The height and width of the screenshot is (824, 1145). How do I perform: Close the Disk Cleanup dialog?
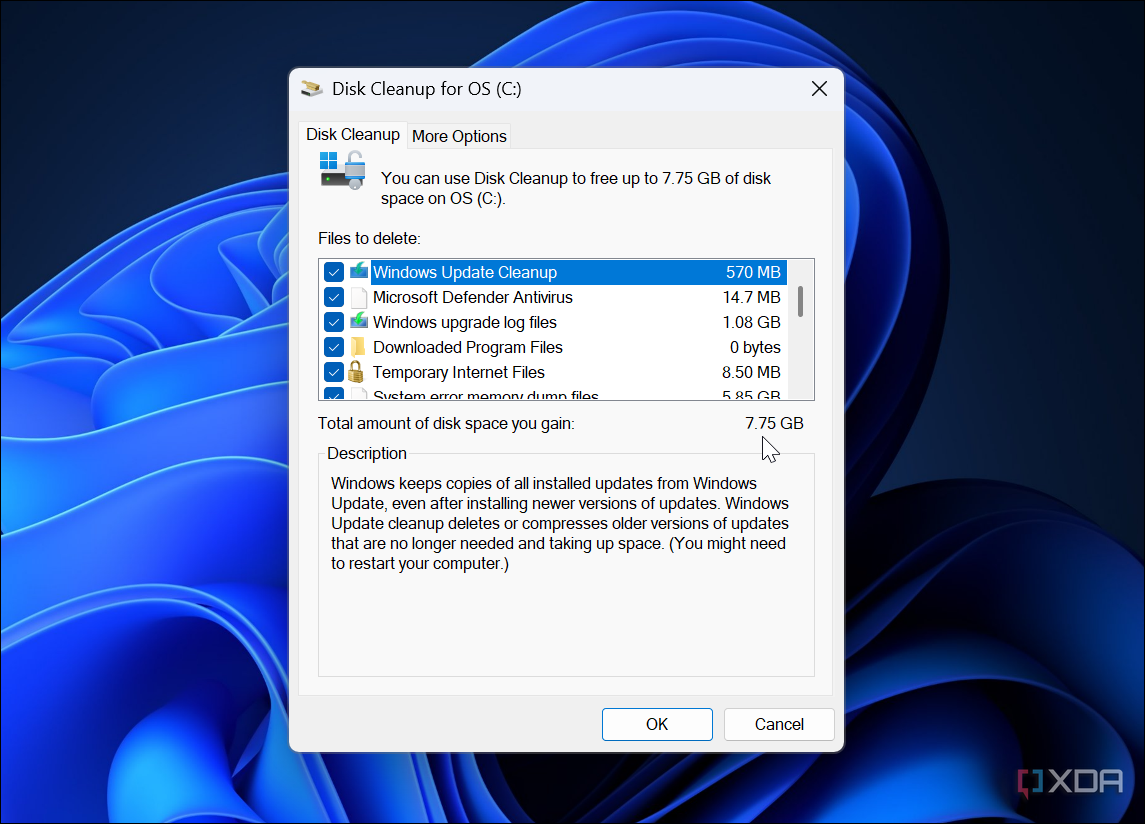coord(819,88)
